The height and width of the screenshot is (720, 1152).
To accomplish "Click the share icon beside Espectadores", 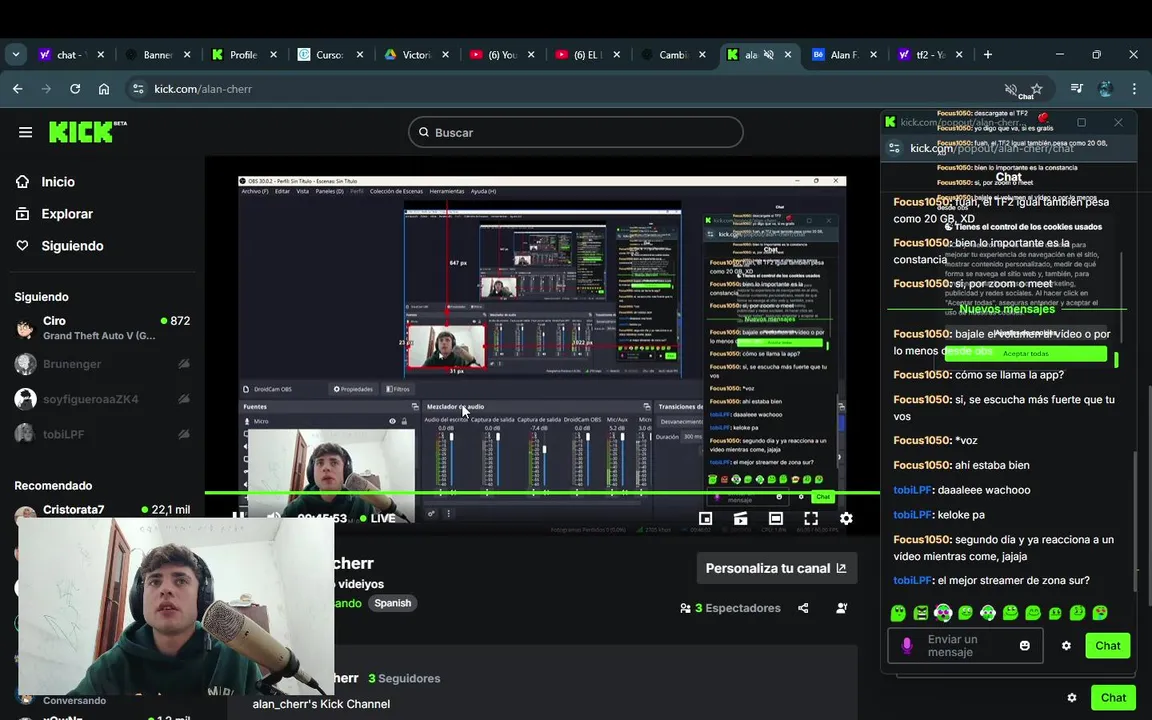I will tap(803, 608).
